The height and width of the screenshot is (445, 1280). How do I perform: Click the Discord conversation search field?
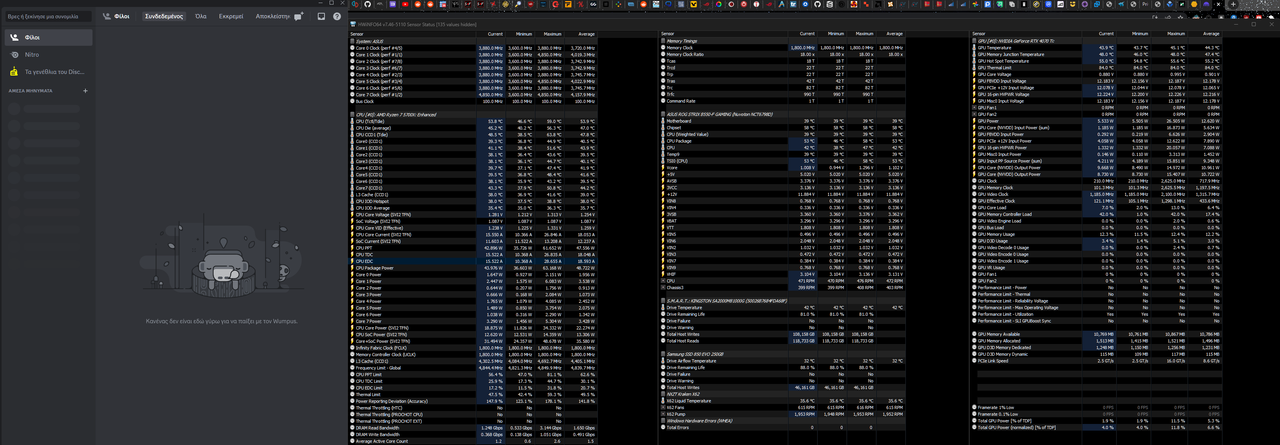[49, 17]
